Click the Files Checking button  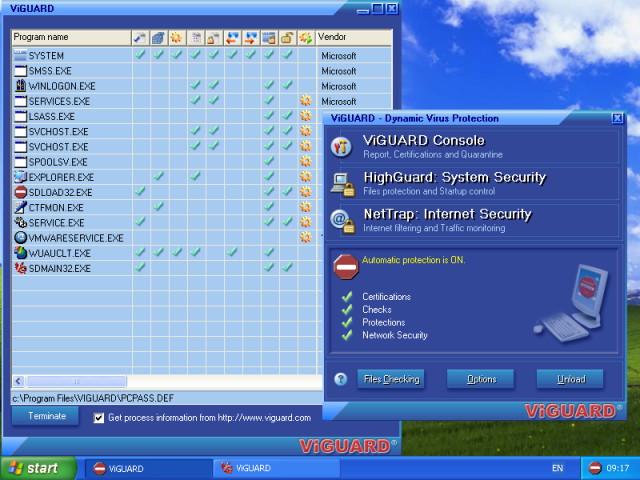pyautogui.click(x=392, y=379)
